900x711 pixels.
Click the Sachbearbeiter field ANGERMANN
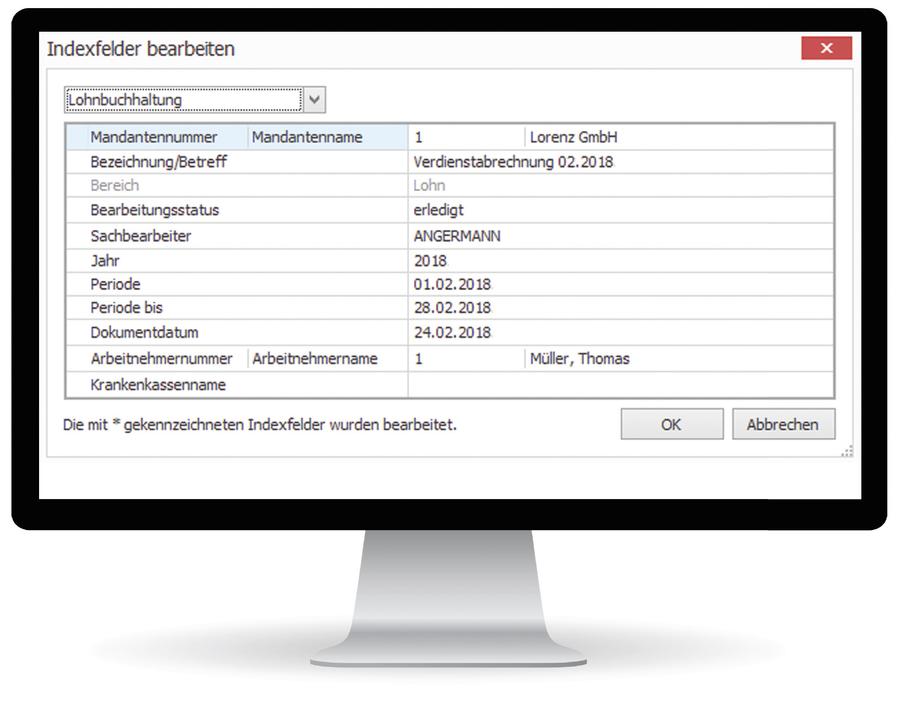(620, 236)
